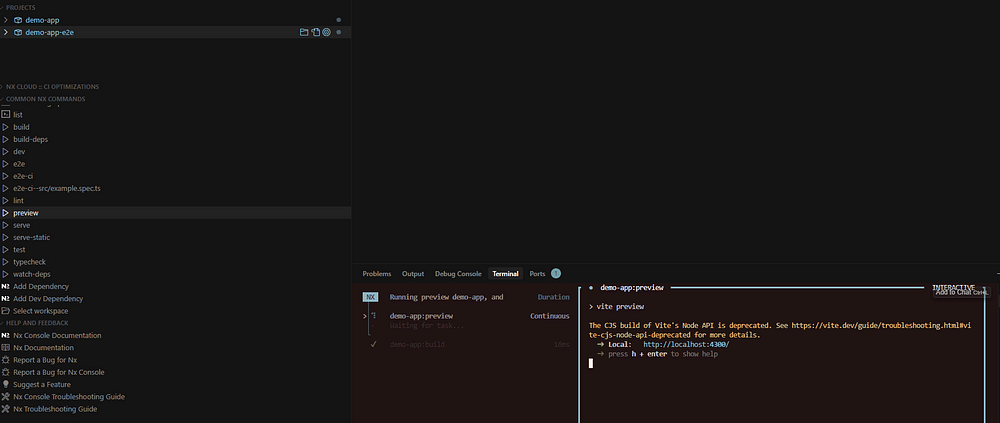Click the checkmark next to demo-app:build
Image resolution: width=1000 pixels, height=423 pixels.
374,345
